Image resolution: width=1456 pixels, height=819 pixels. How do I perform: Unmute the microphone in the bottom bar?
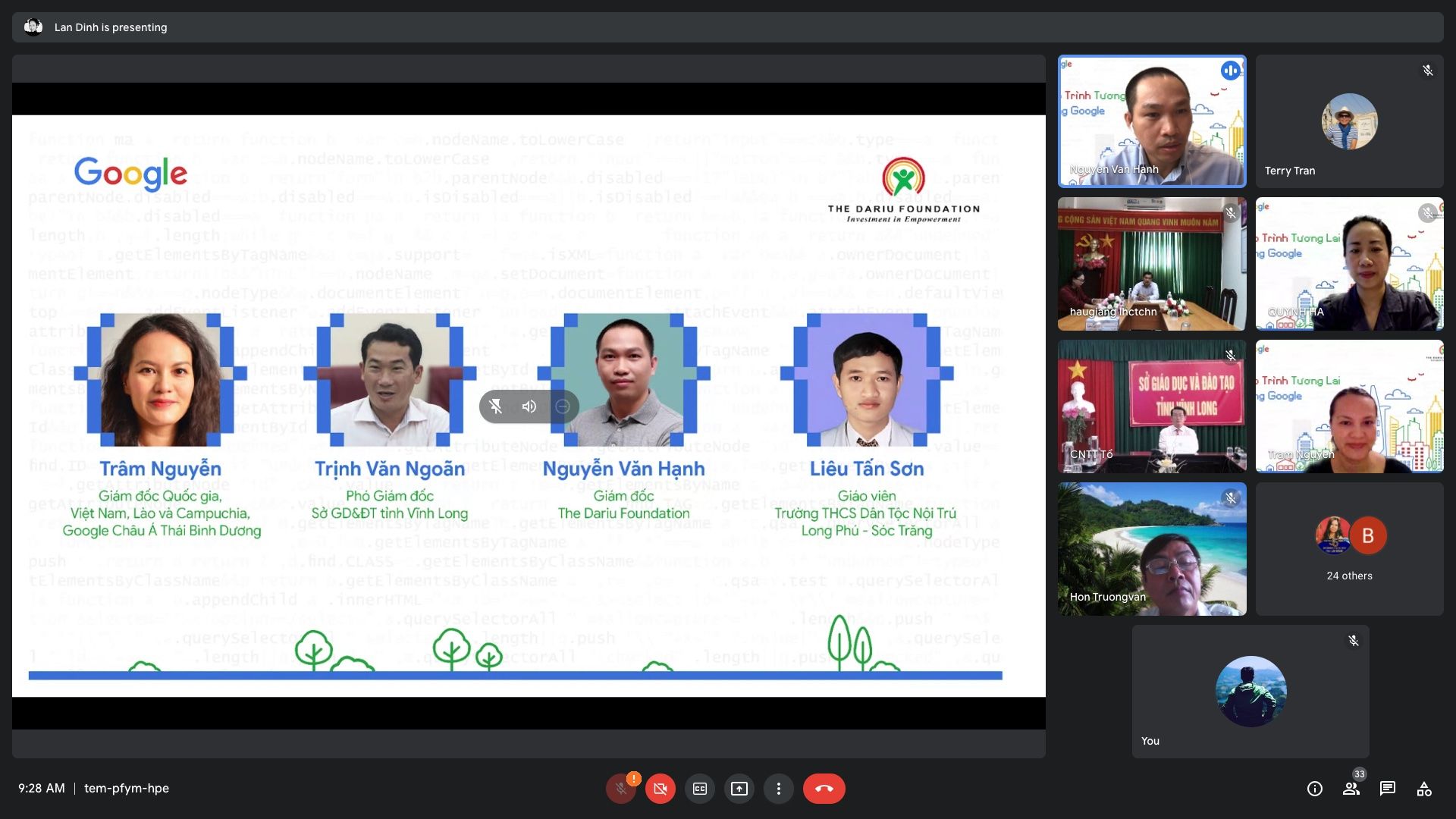[621, 789]
